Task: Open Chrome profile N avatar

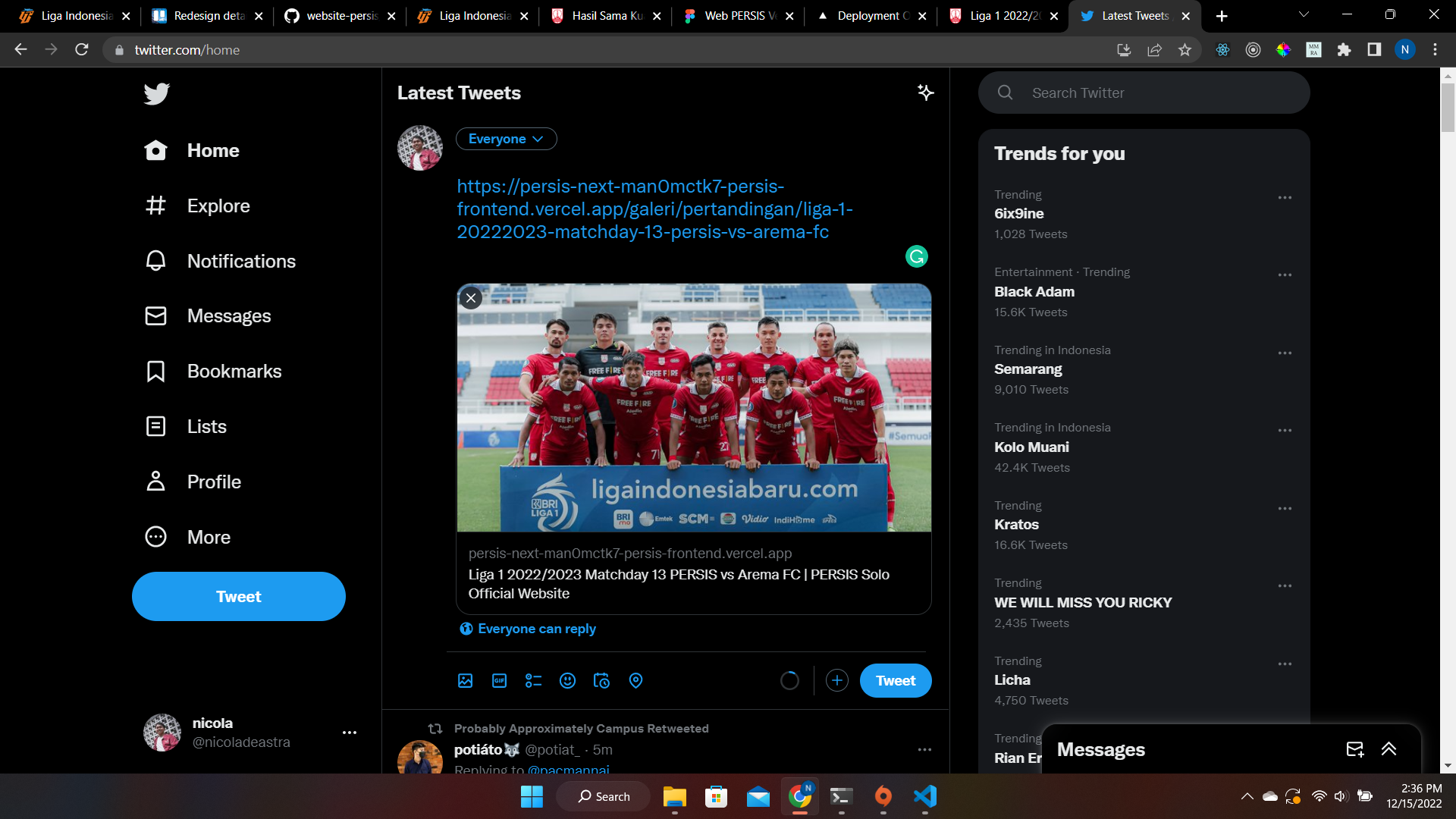Action: pos(1404,50)
